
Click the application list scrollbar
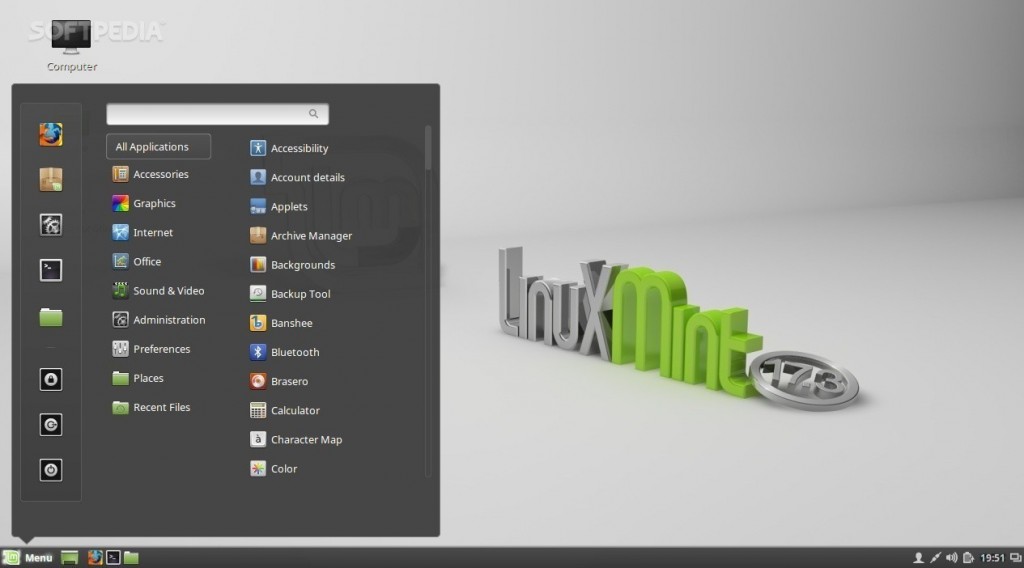pyautogui.click(x=429, y=148)
